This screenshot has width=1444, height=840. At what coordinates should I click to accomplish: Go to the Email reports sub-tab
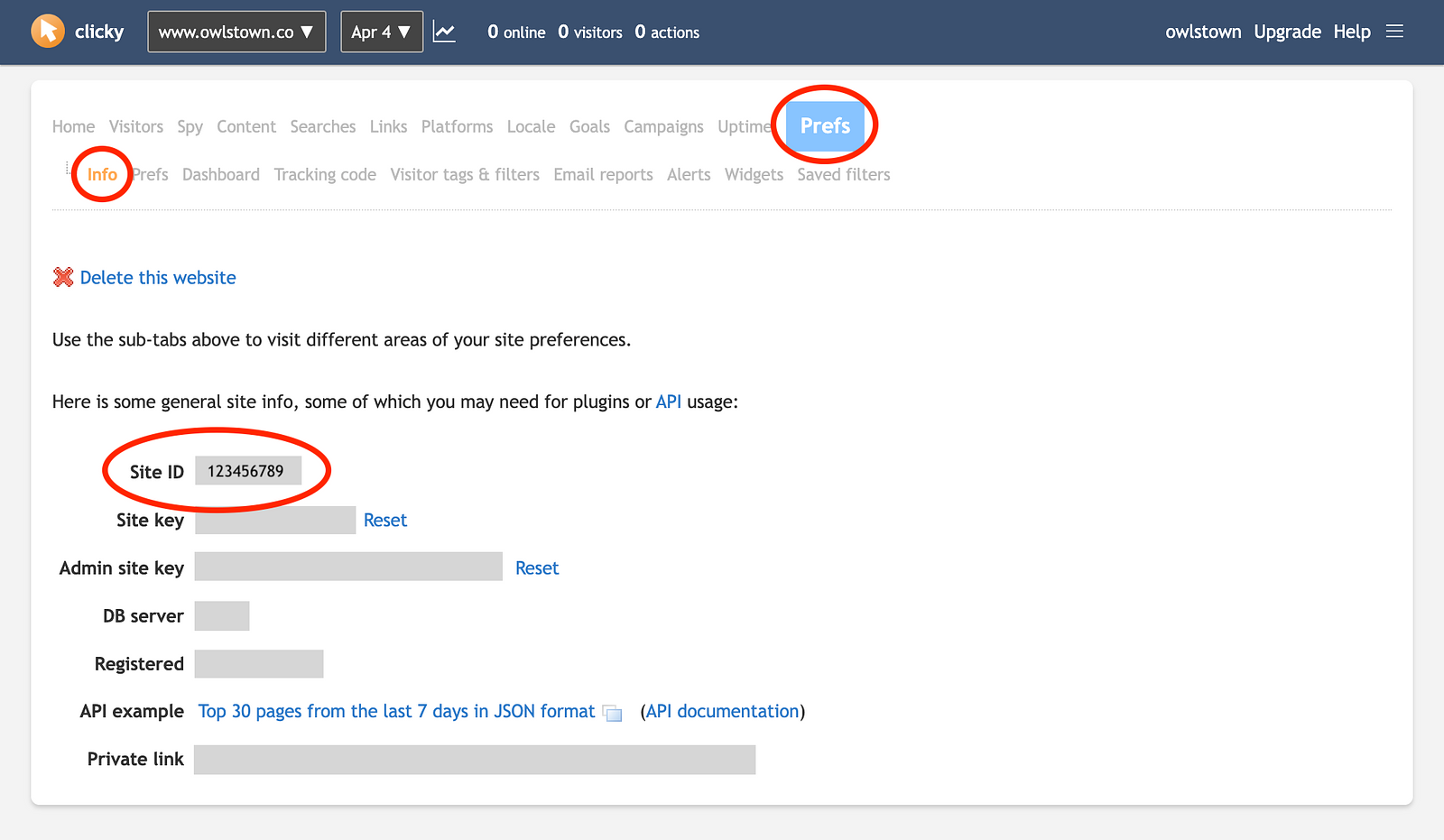pos(603,174)
